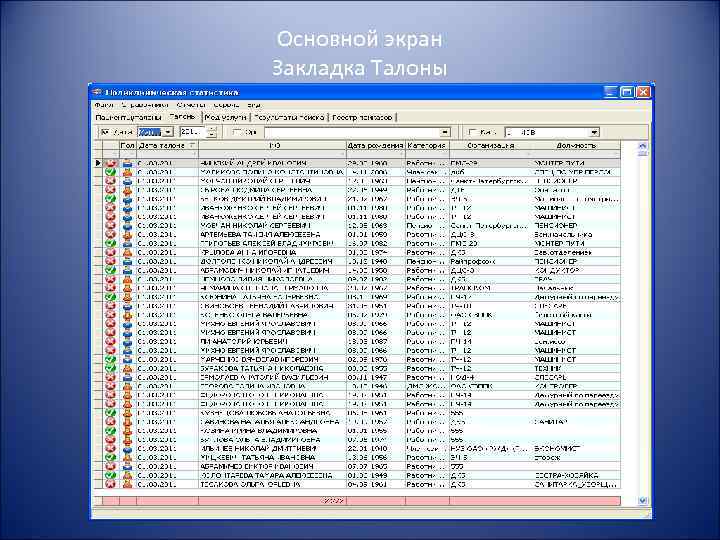
Task: Click the Пол column header
Action: (x=127, y=146)
